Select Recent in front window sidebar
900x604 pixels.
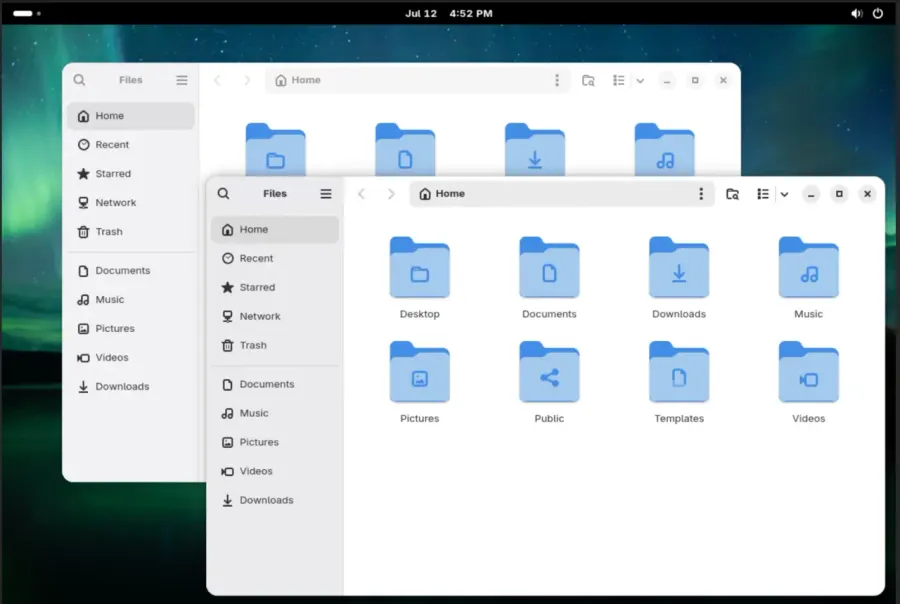click(x=274, y=258)
